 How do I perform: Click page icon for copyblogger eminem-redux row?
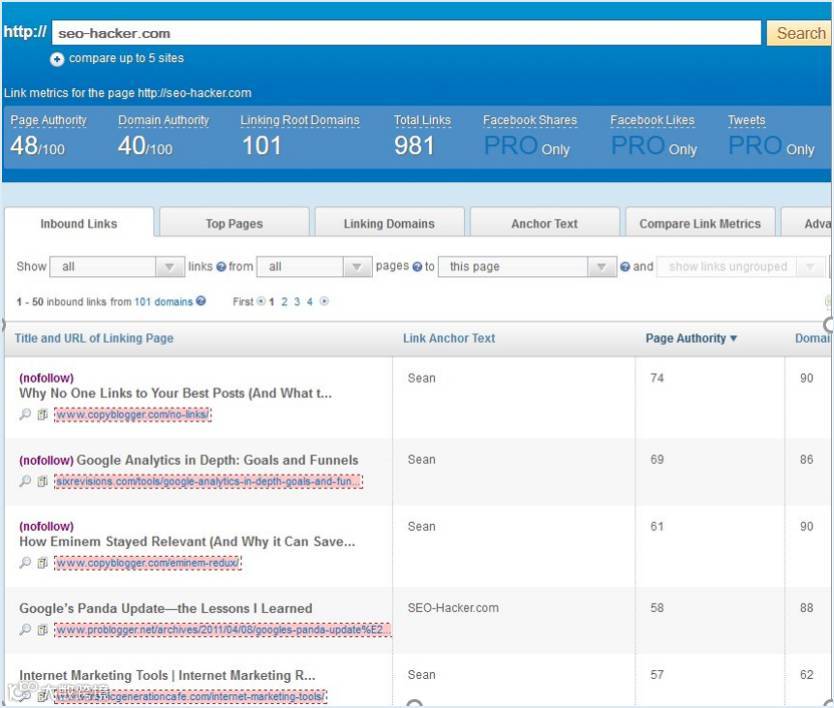(43, 563)
